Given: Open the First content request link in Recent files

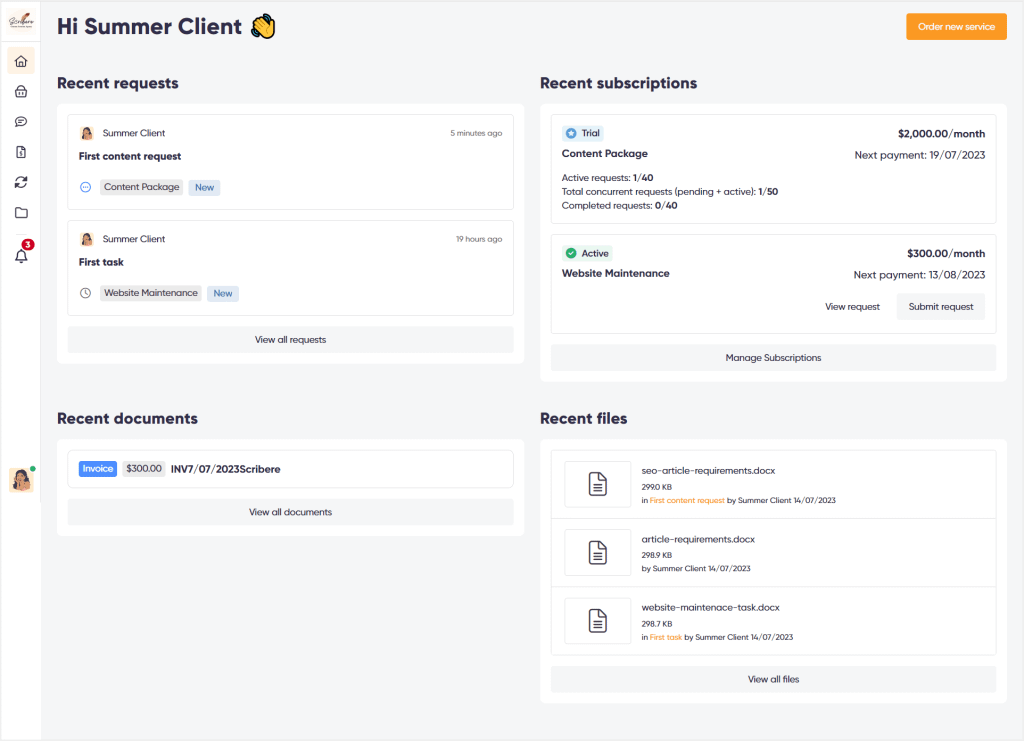Looking at the screenshot, I should [x=687, y=501].
